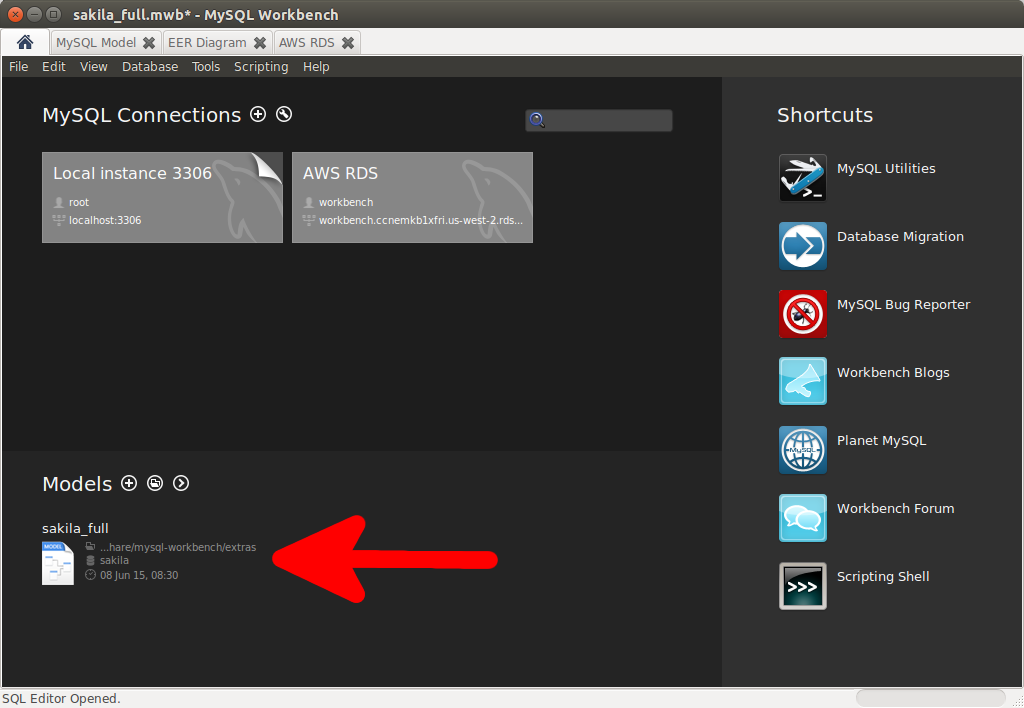Open the File menu

pyautogui.click(x=18, y=67)
